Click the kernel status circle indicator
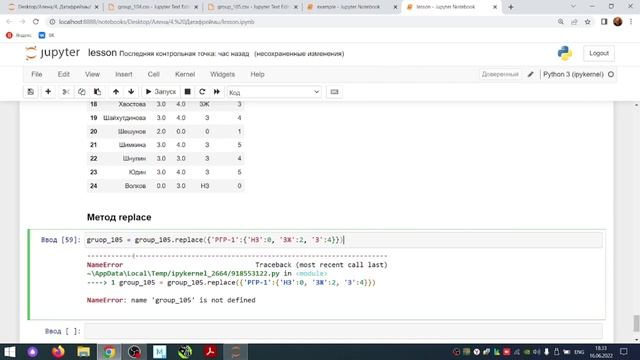This screenshot has height=360, width=640. 611,74
